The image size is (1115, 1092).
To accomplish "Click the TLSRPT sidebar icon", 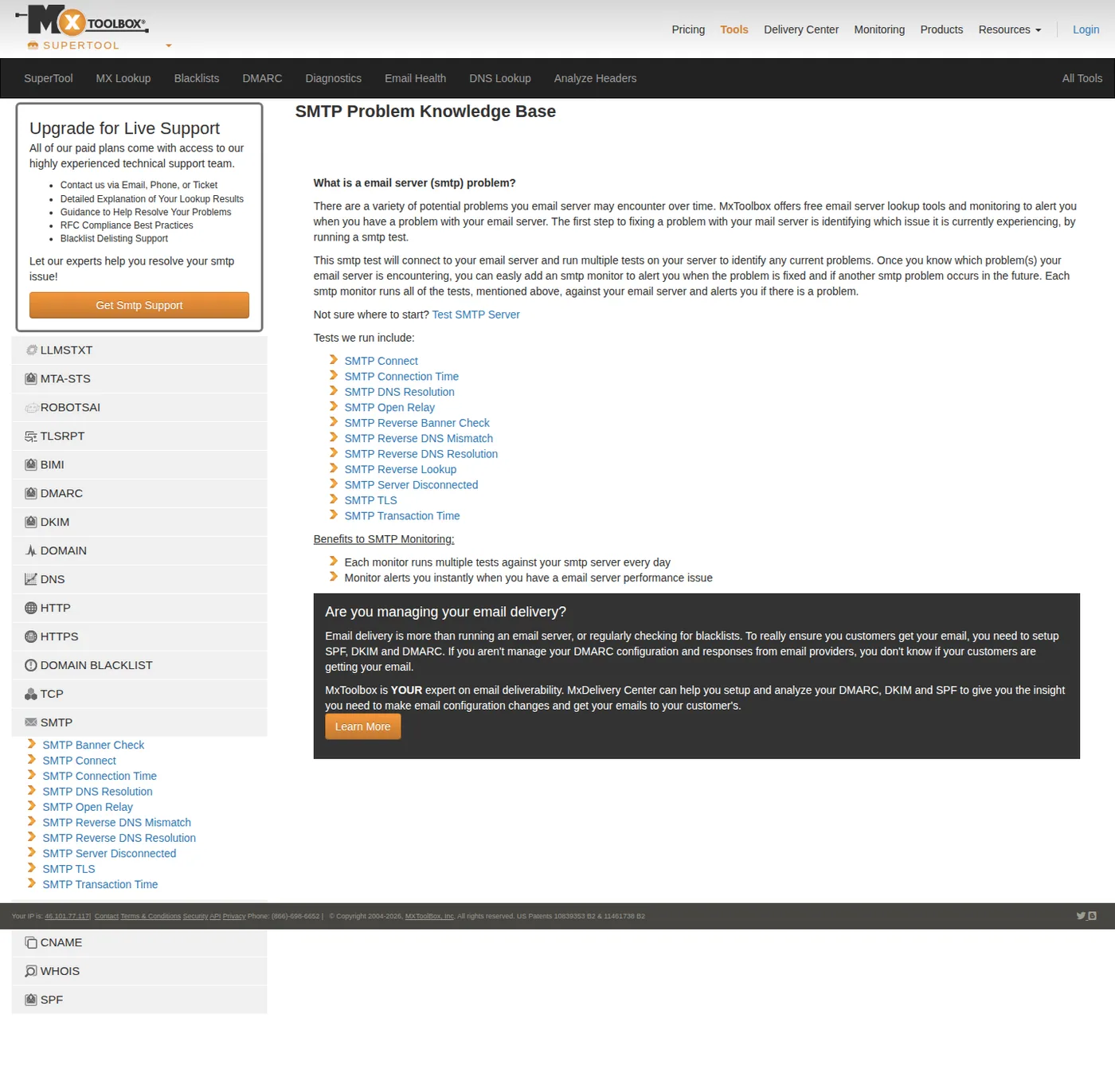I will point(31,436).
